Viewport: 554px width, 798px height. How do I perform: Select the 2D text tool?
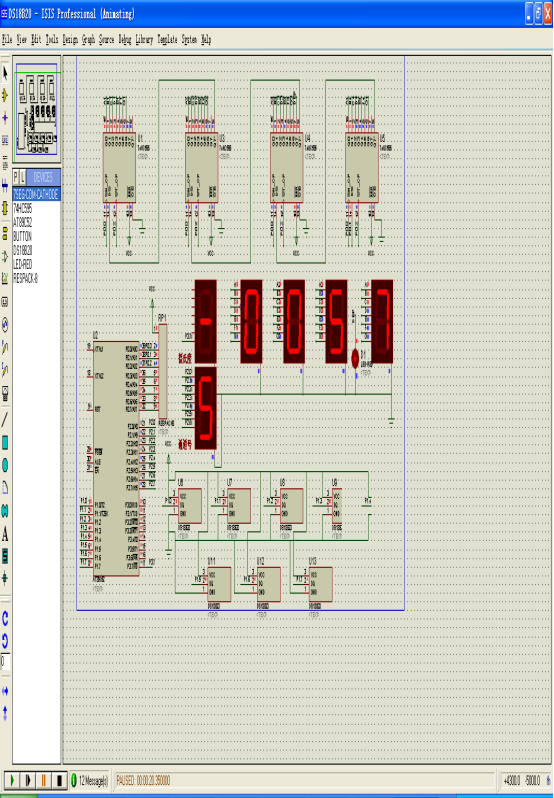click(x=5, y=534)
